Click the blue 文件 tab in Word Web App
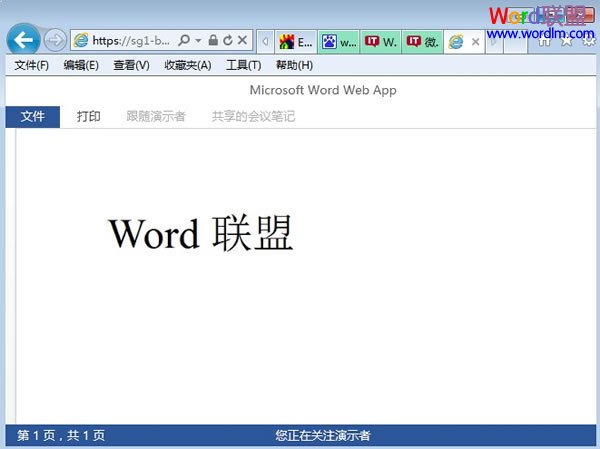The height and width of the screenshot is (449, 600). (x=33, y=117)
